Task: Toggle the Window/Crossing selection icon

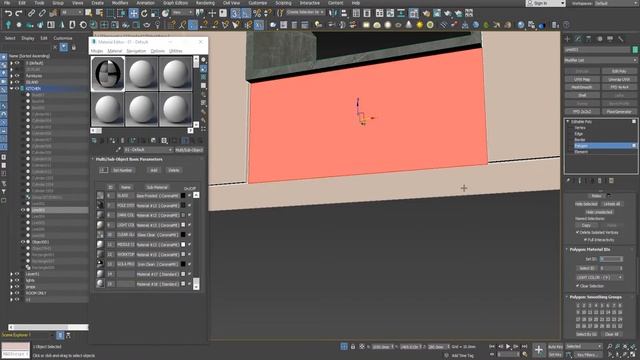Action: point(121,13)
